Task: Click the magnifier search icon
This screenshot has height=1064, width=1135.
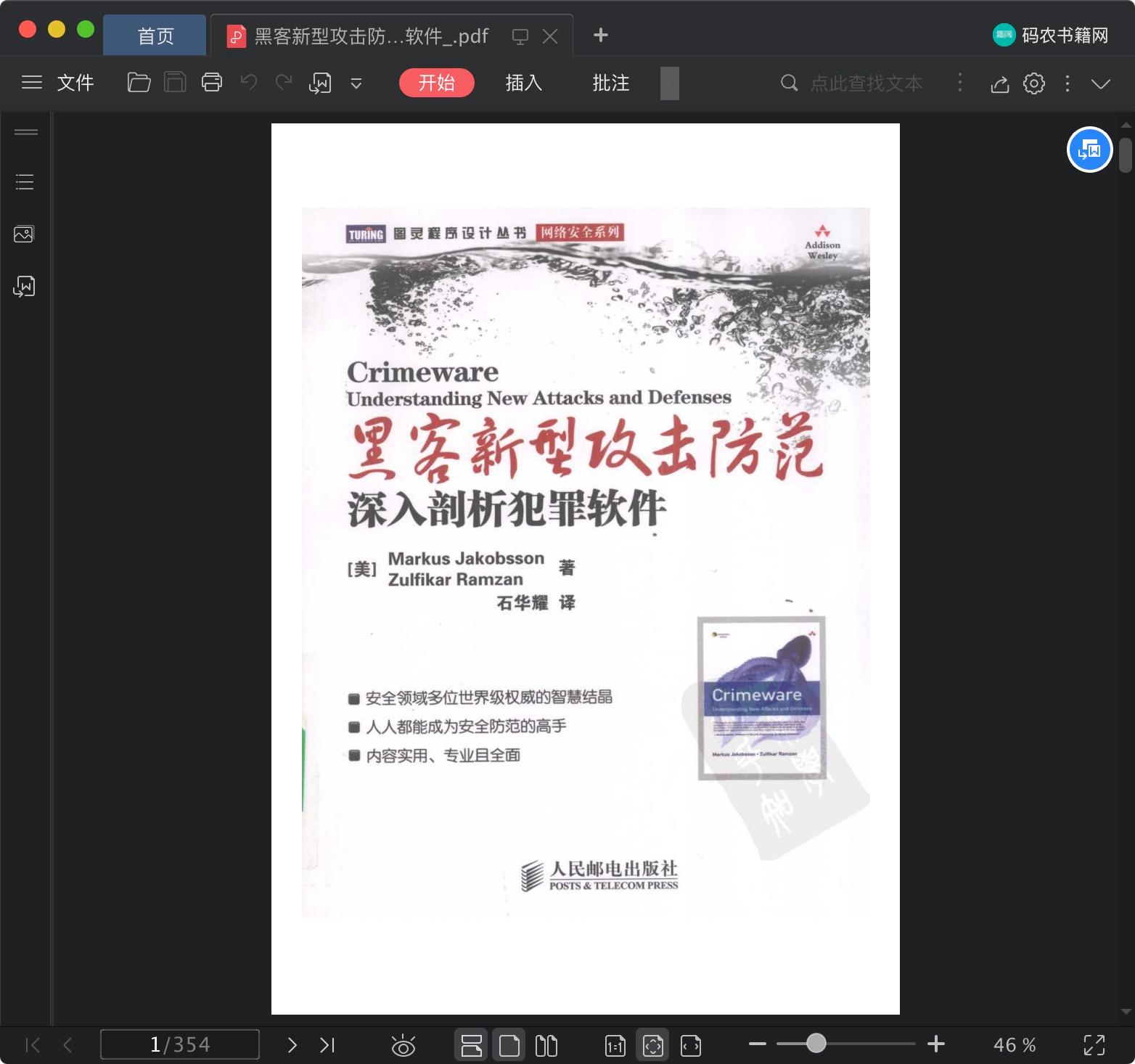Action: click(789, 83)
